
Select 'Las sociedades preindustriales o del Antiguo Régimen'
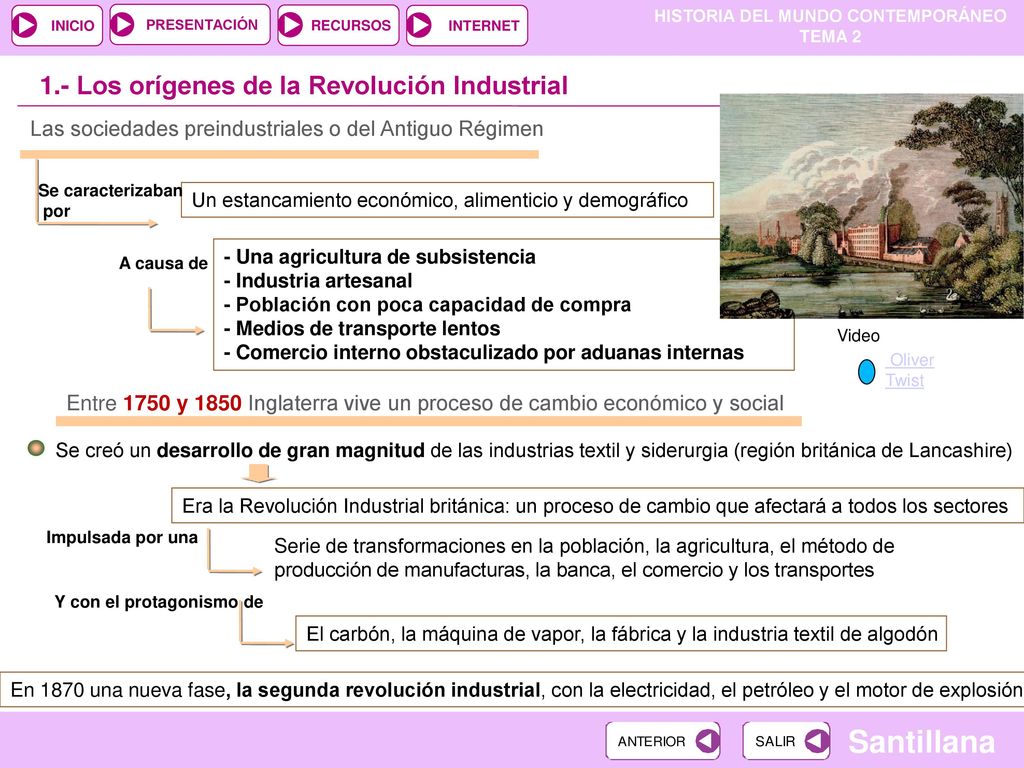coord(287,129)
